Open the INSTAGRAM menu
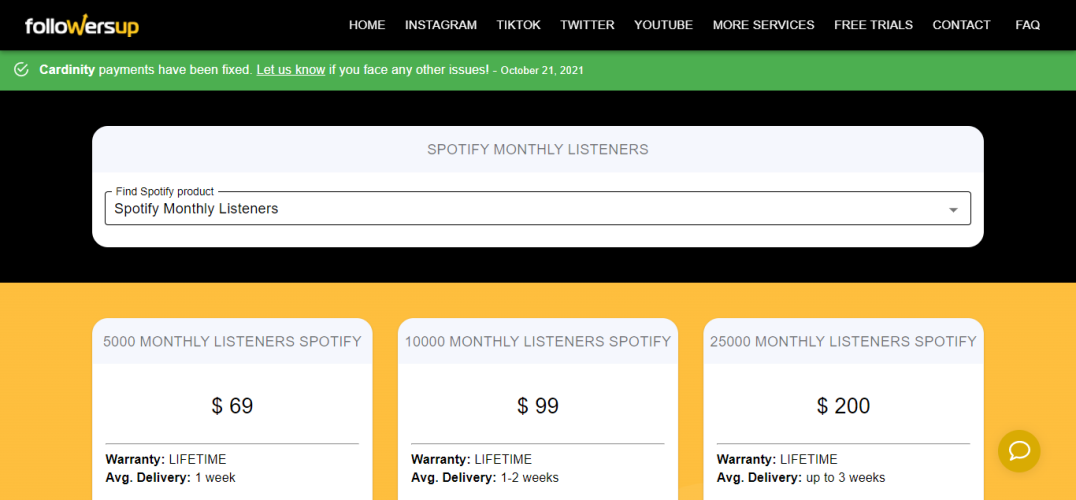The height and width of the screenshot is (500, 1076). click(441, 25)
